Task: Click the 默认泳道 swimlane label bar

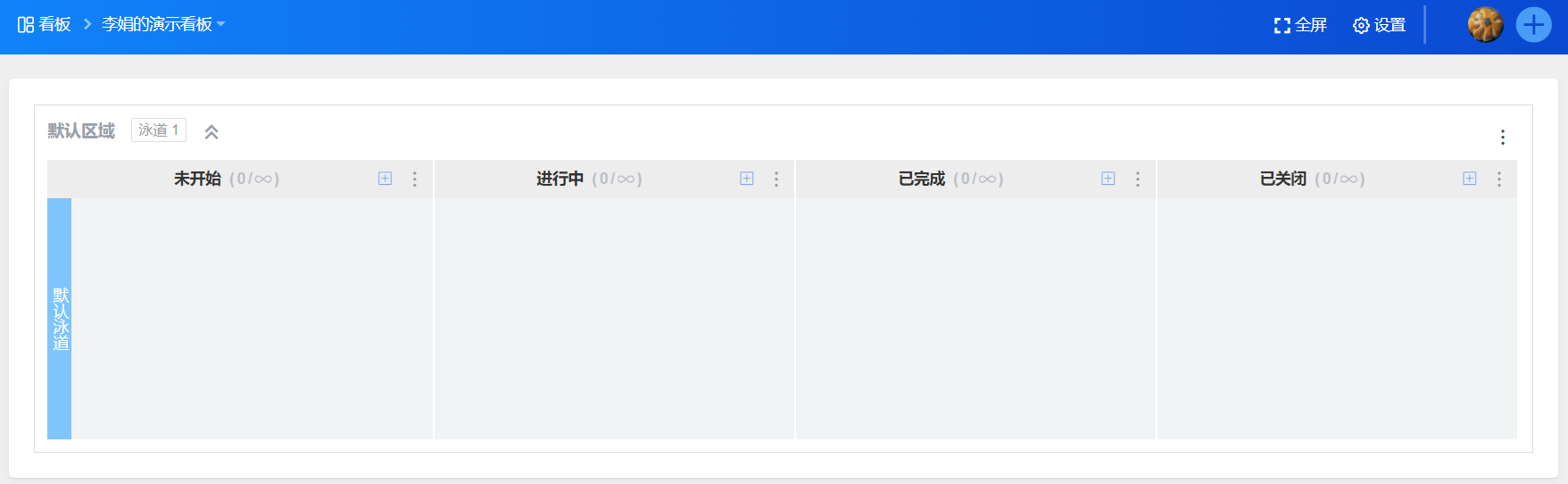Action: click(x=60, y=319)
